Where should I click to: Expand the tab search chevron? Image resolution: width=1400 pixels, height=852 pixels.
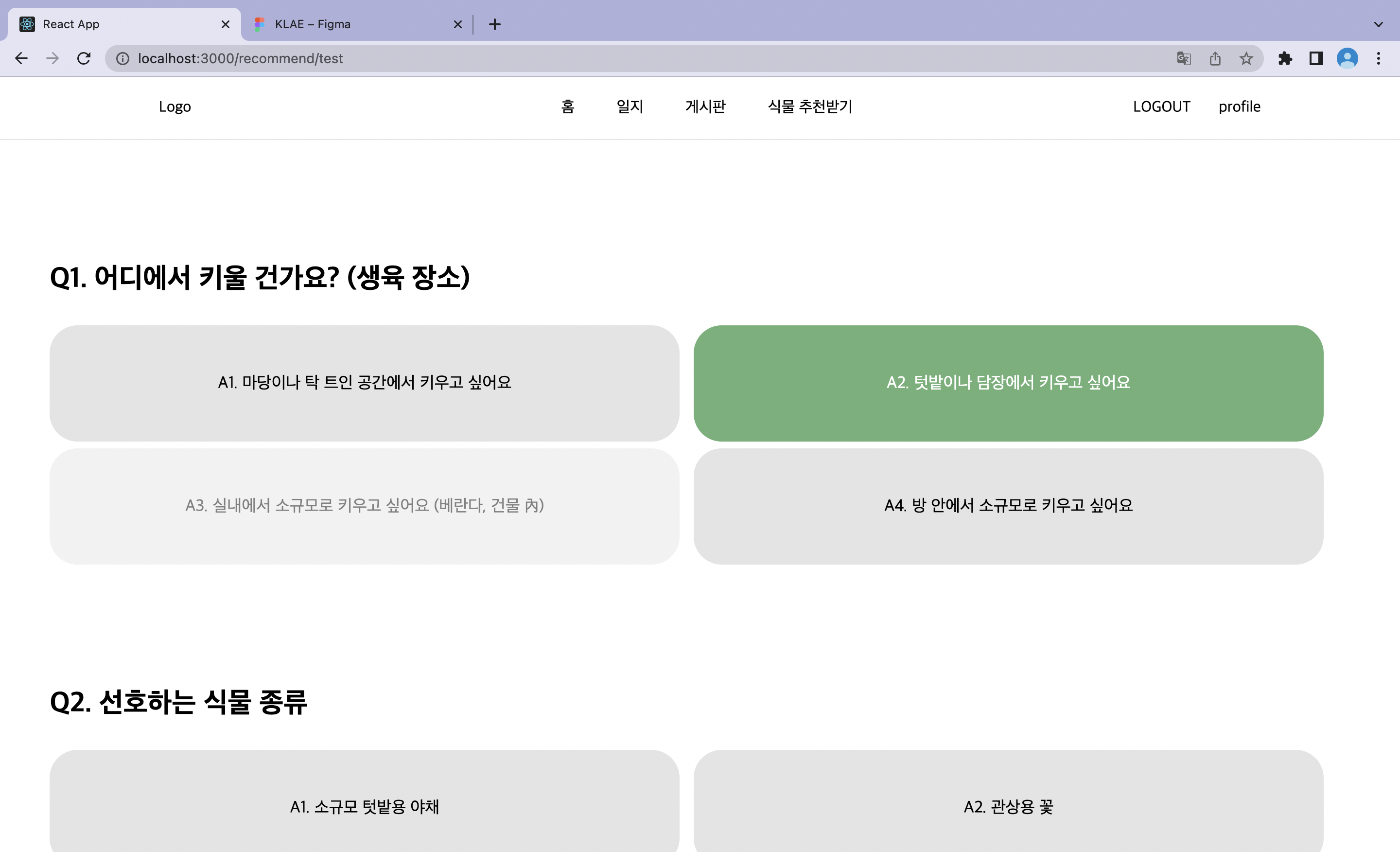(1379, 24)
